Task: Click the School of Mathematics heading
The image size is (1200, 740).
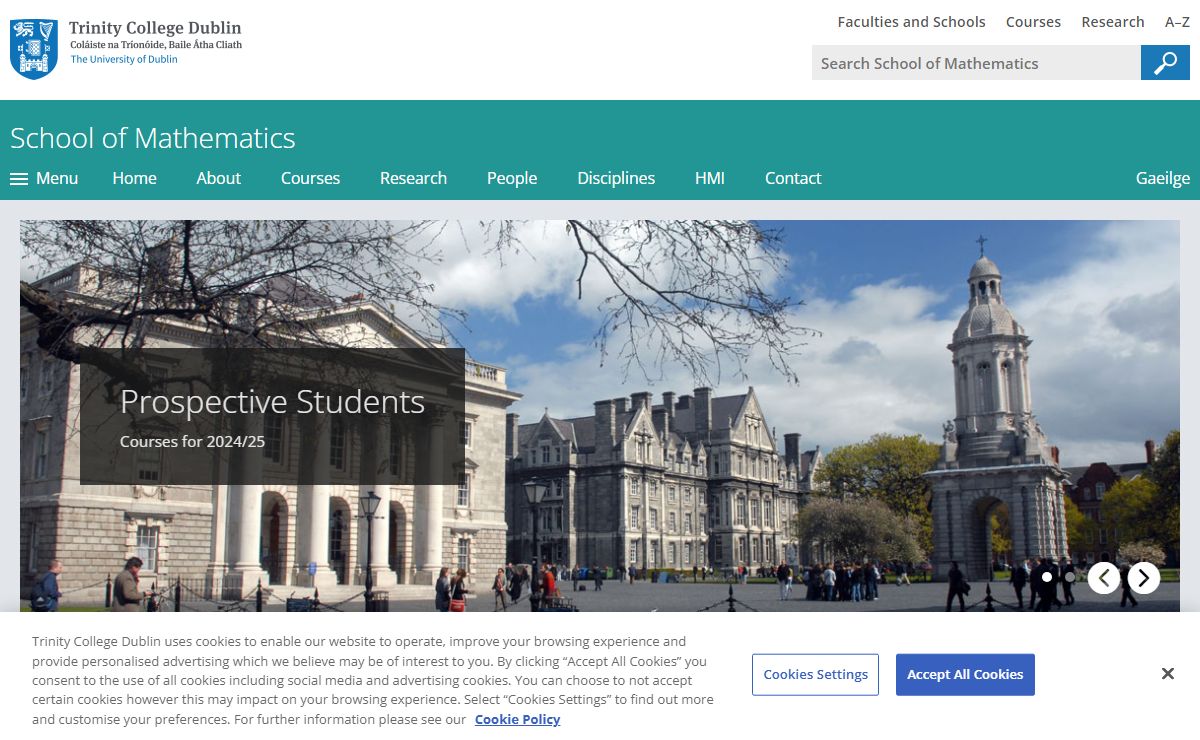Action: pyautogui.click(x=153, y=138)
